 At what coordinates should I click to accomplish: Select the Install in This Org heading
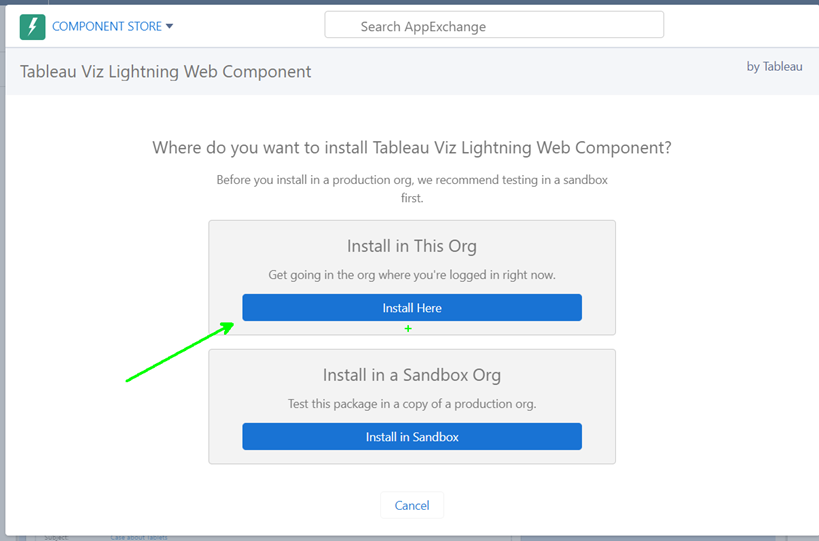coord(411,246)
